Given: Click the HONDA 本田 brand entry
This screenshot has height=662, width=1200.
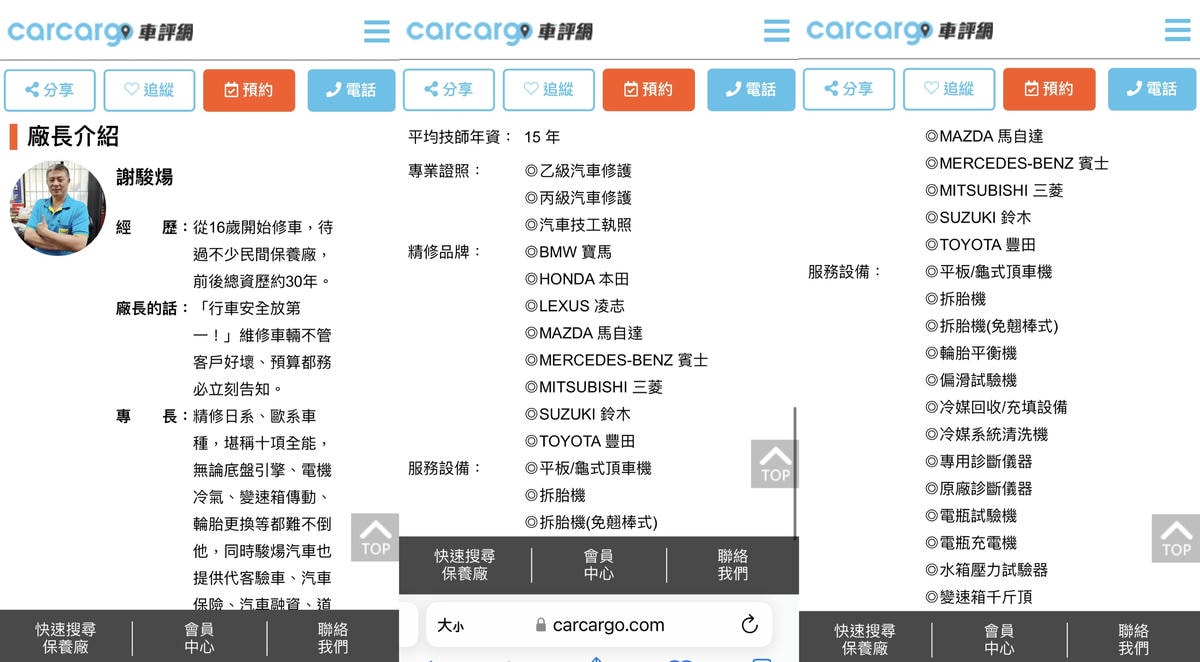Looking at the screenshot, I should point(577,279).
